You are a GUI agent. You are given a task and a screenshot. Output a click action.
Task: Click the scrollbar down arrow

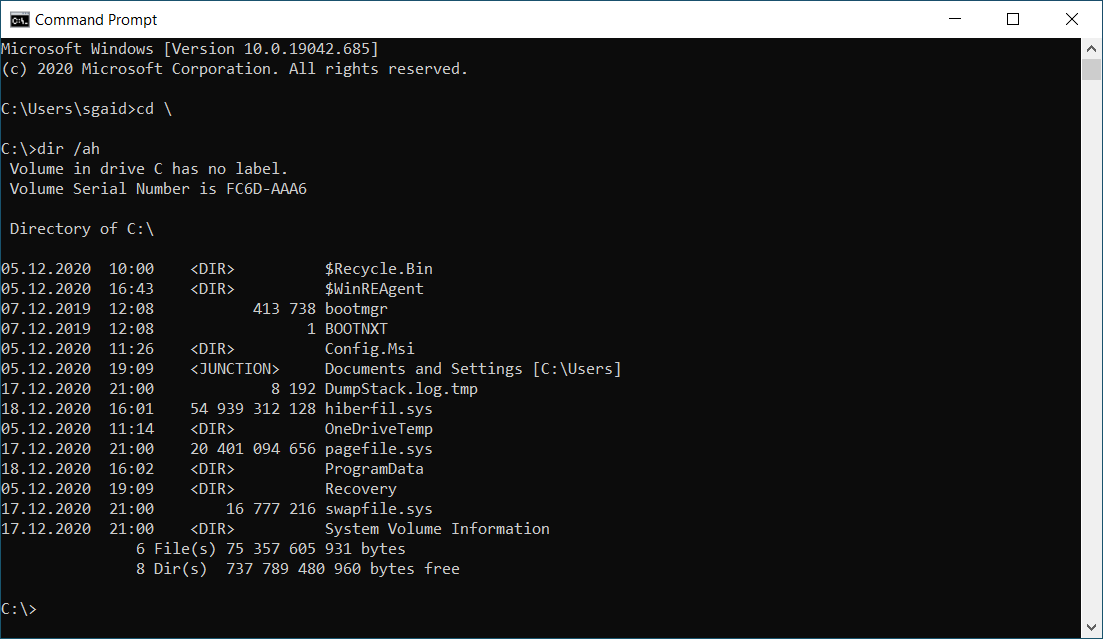(x=1091, y=629)
